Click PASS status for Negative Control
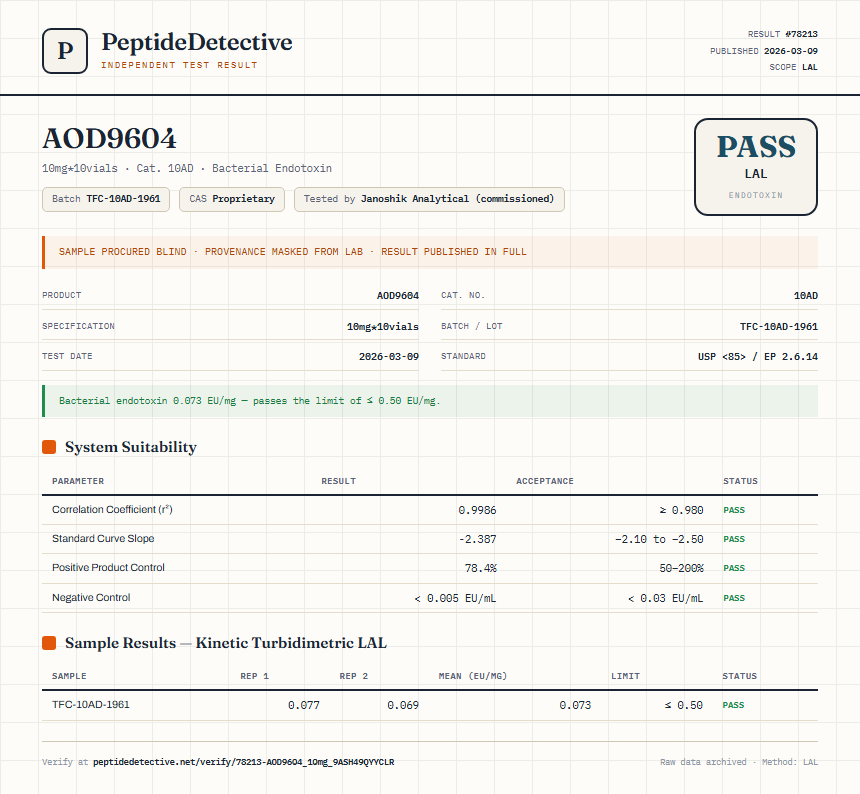This screenshot has height=794, width=860. (734, 598)
